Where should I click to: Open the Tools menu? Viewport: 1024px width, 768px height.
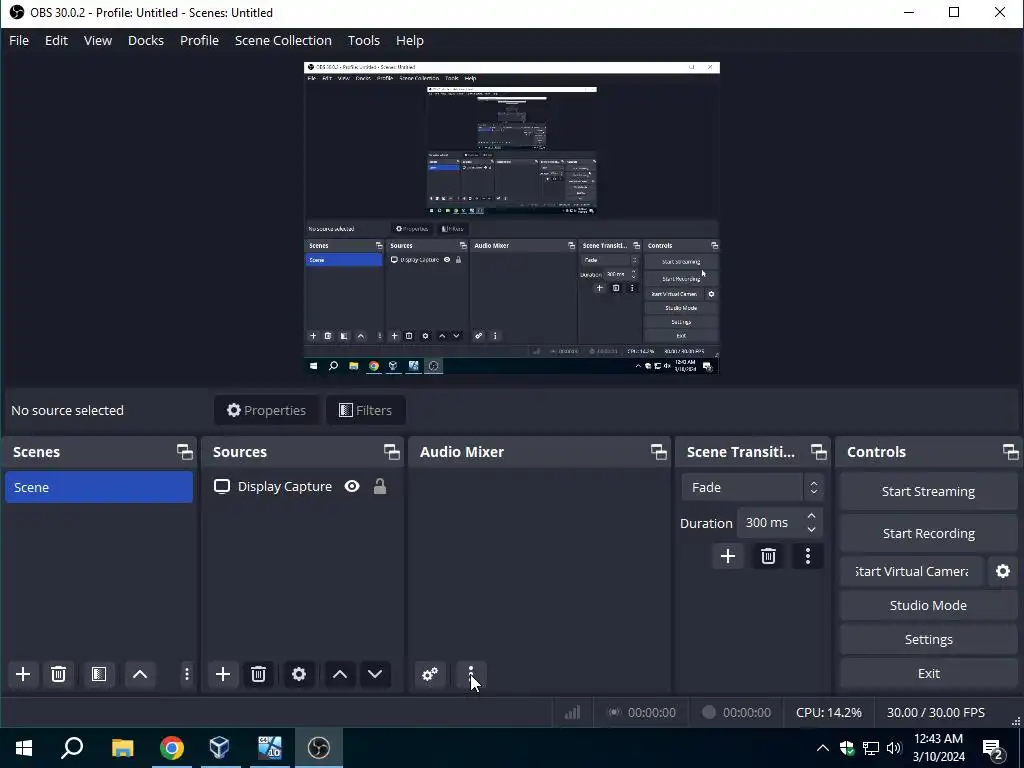[364, 40]
